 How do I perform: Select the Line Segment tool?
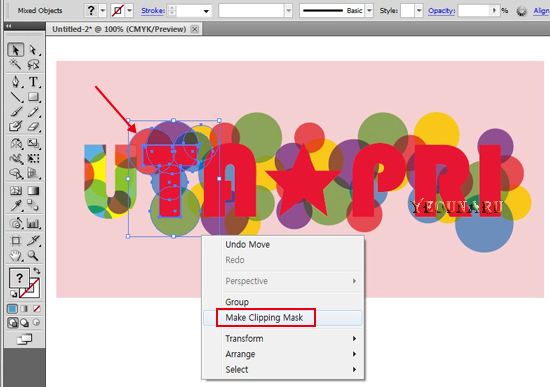tap(15, 97)
